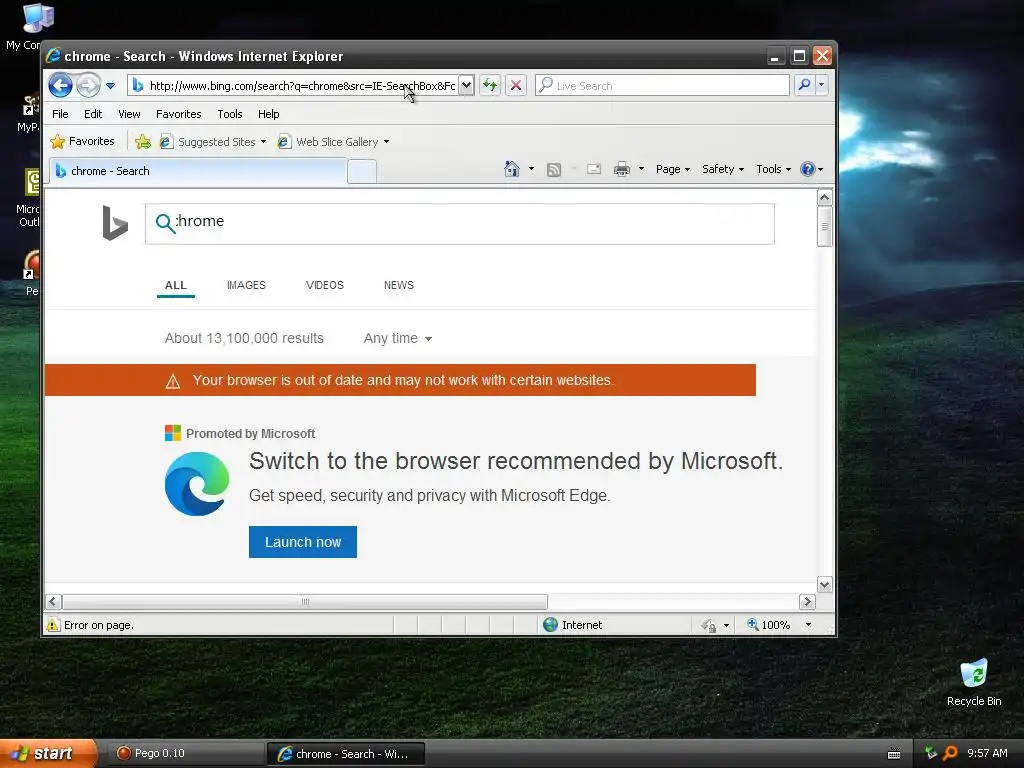Open the Page command bar menu

coord(673,169)
